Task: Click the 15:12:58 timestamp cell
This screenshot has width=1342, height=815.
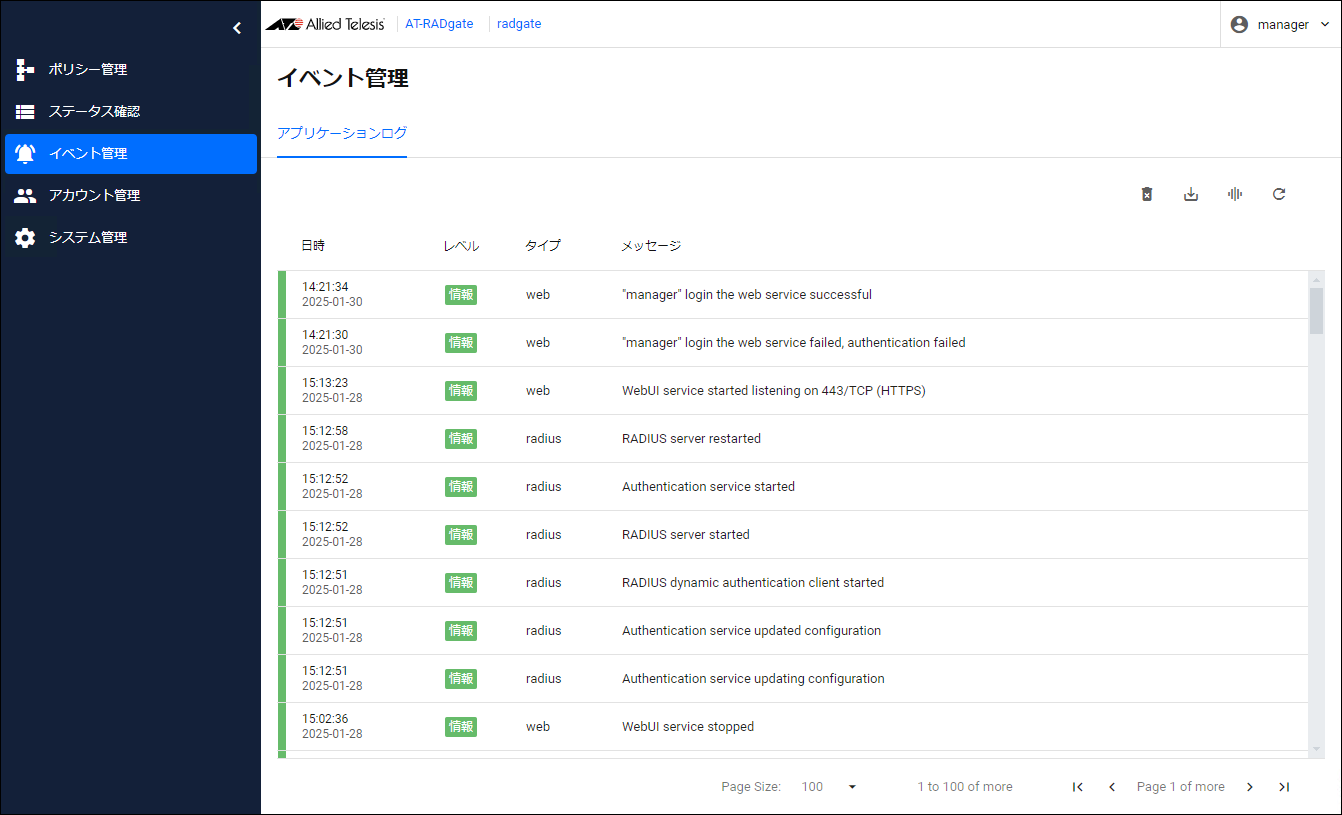Action: [332, 439]
